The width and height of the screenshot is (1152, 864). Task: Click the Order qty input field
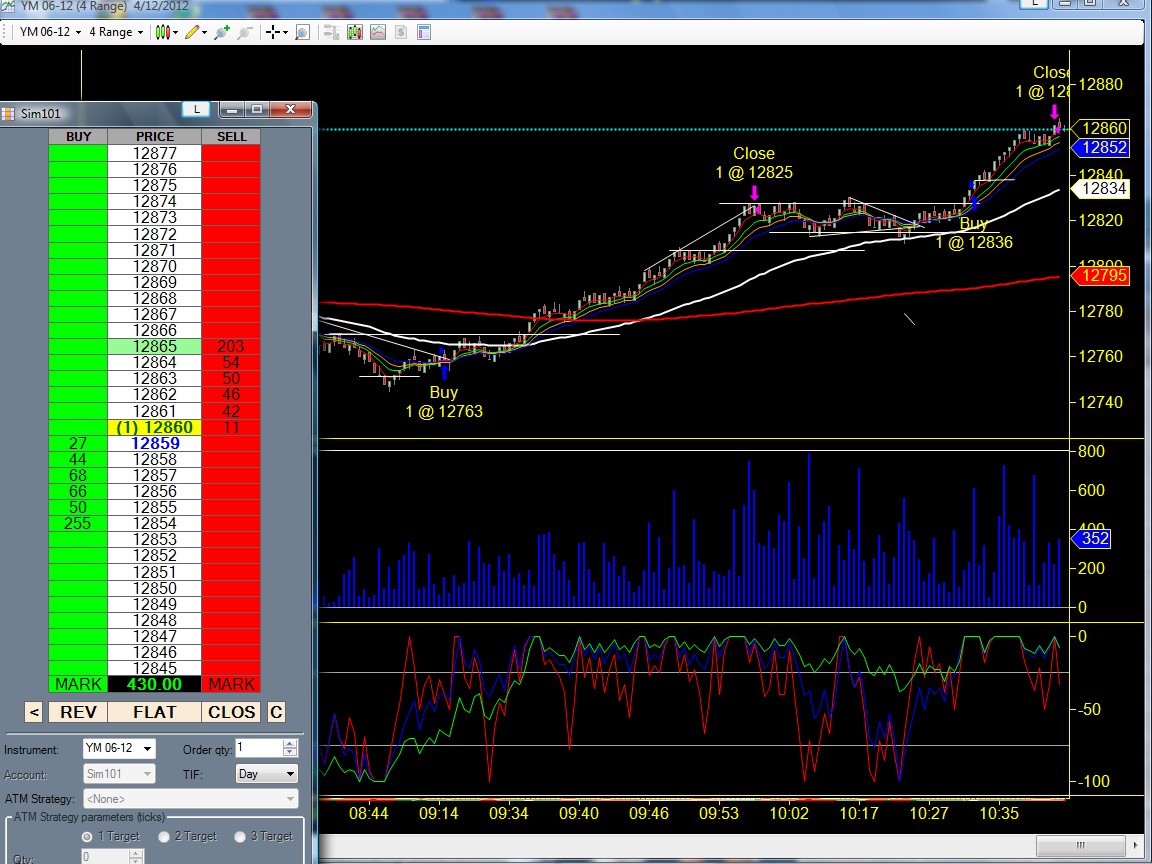(x=259, y=748)
